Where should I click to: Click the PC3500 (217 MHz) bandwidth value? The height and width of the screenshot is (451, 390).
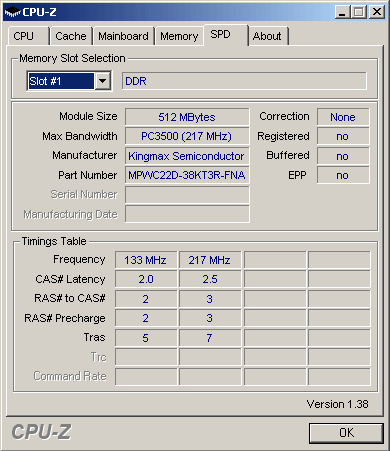point(187,136)
